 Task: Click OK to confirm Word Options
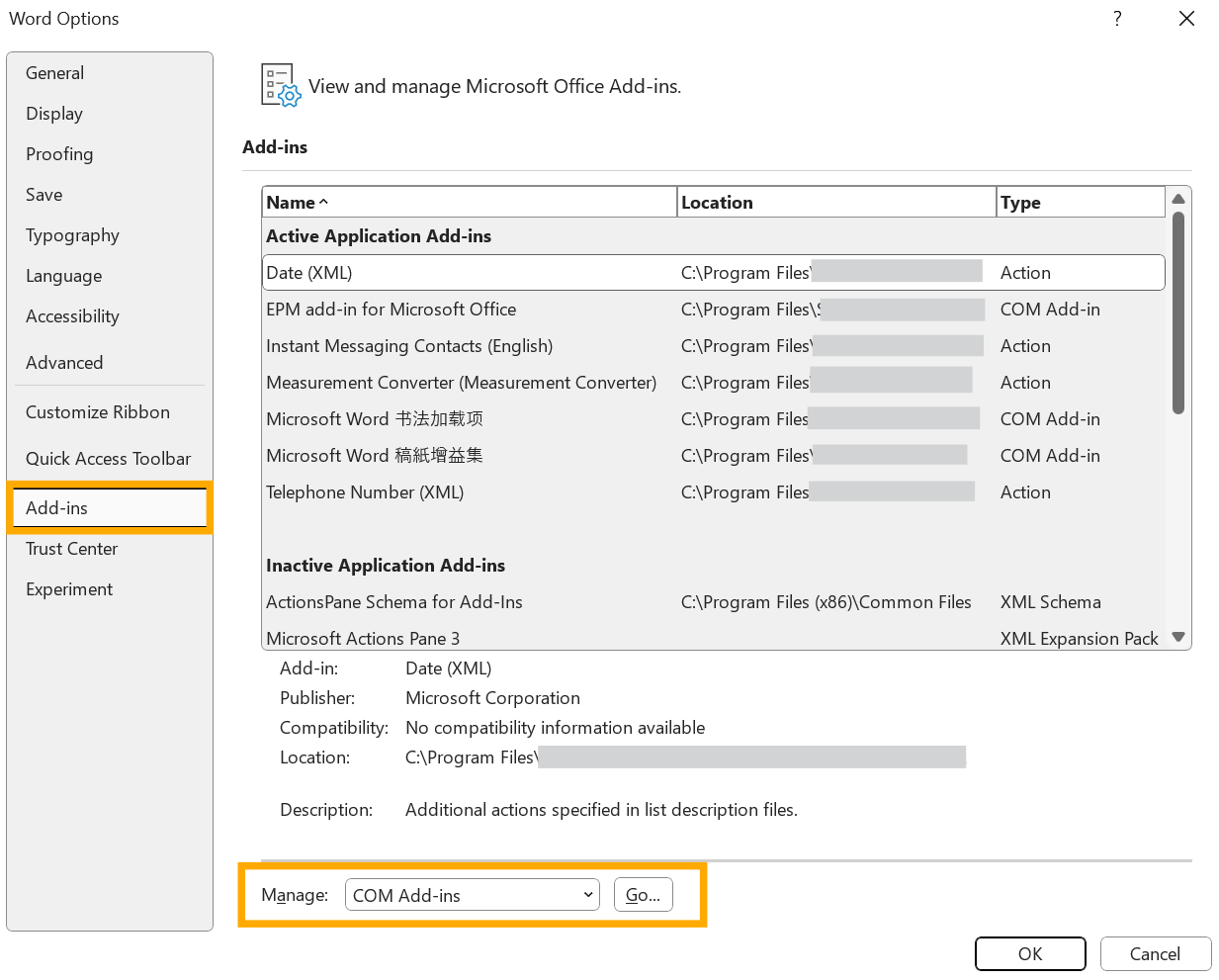click(1030, 953)
